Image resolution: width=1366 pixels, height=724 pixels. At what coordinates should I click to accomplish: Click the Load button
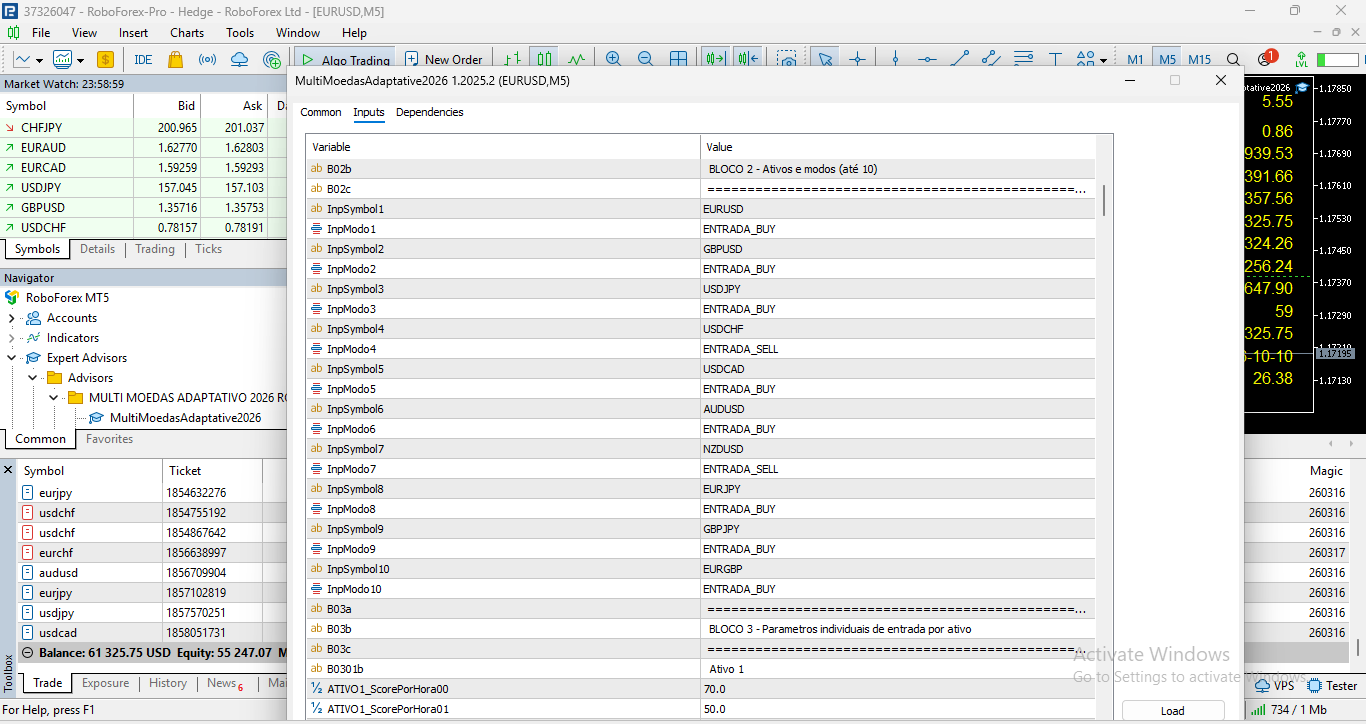1173,711
